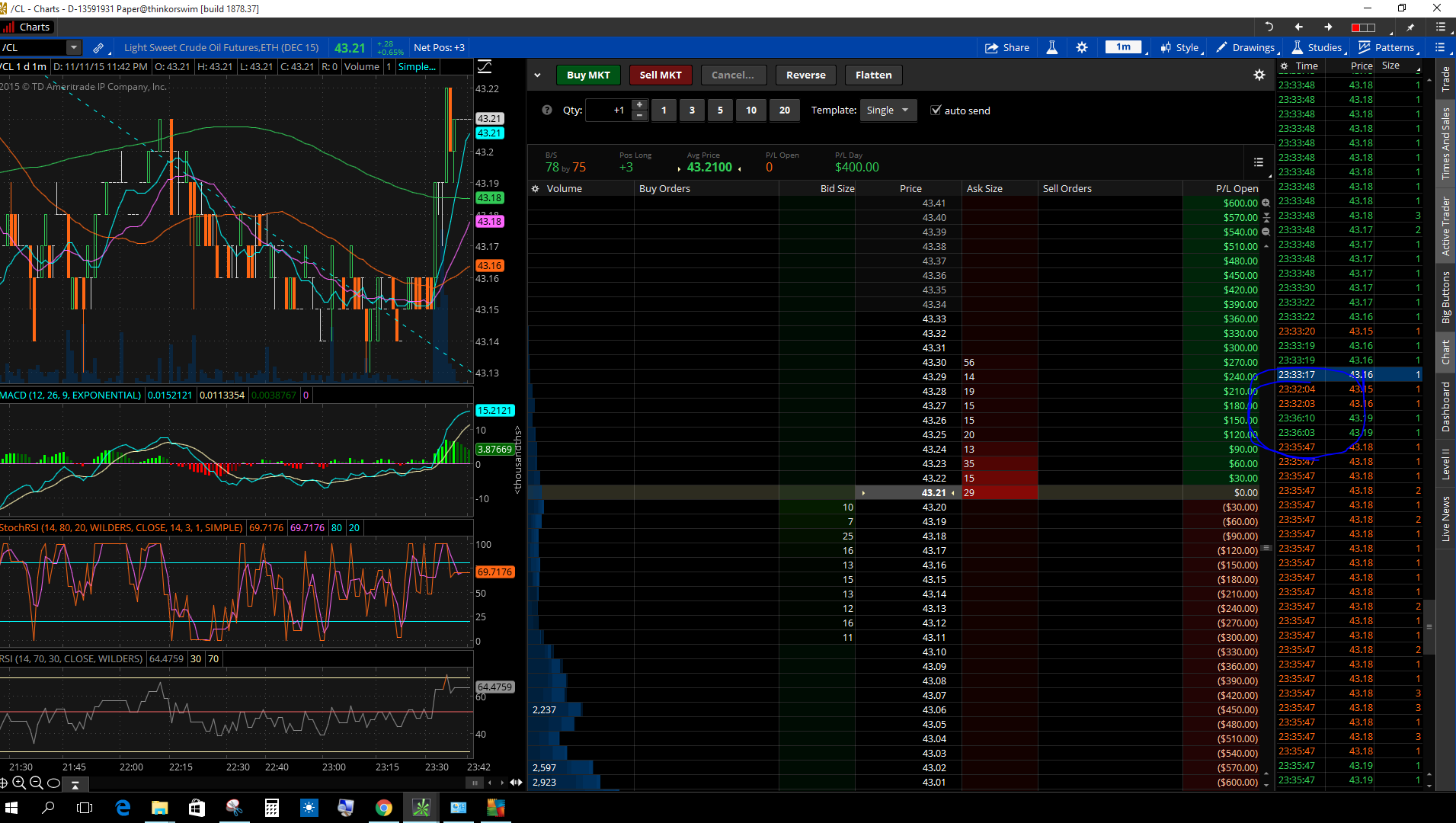Click the Reverse button
Image resolution: width=1456 pixels, height=823 pixels.
(806, 75)
